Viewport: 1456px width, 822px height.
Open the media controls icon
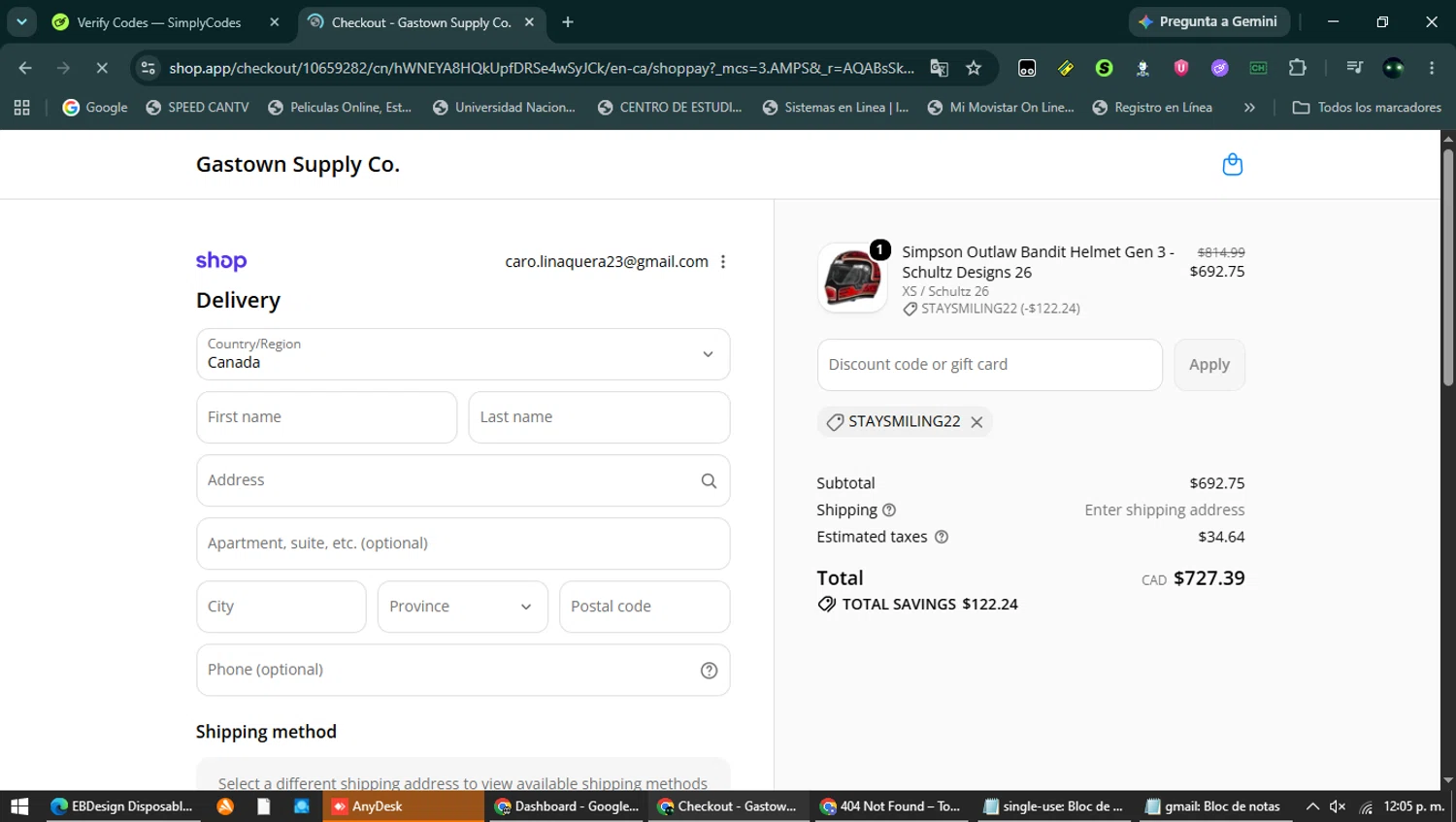(x=1354, y=68)
